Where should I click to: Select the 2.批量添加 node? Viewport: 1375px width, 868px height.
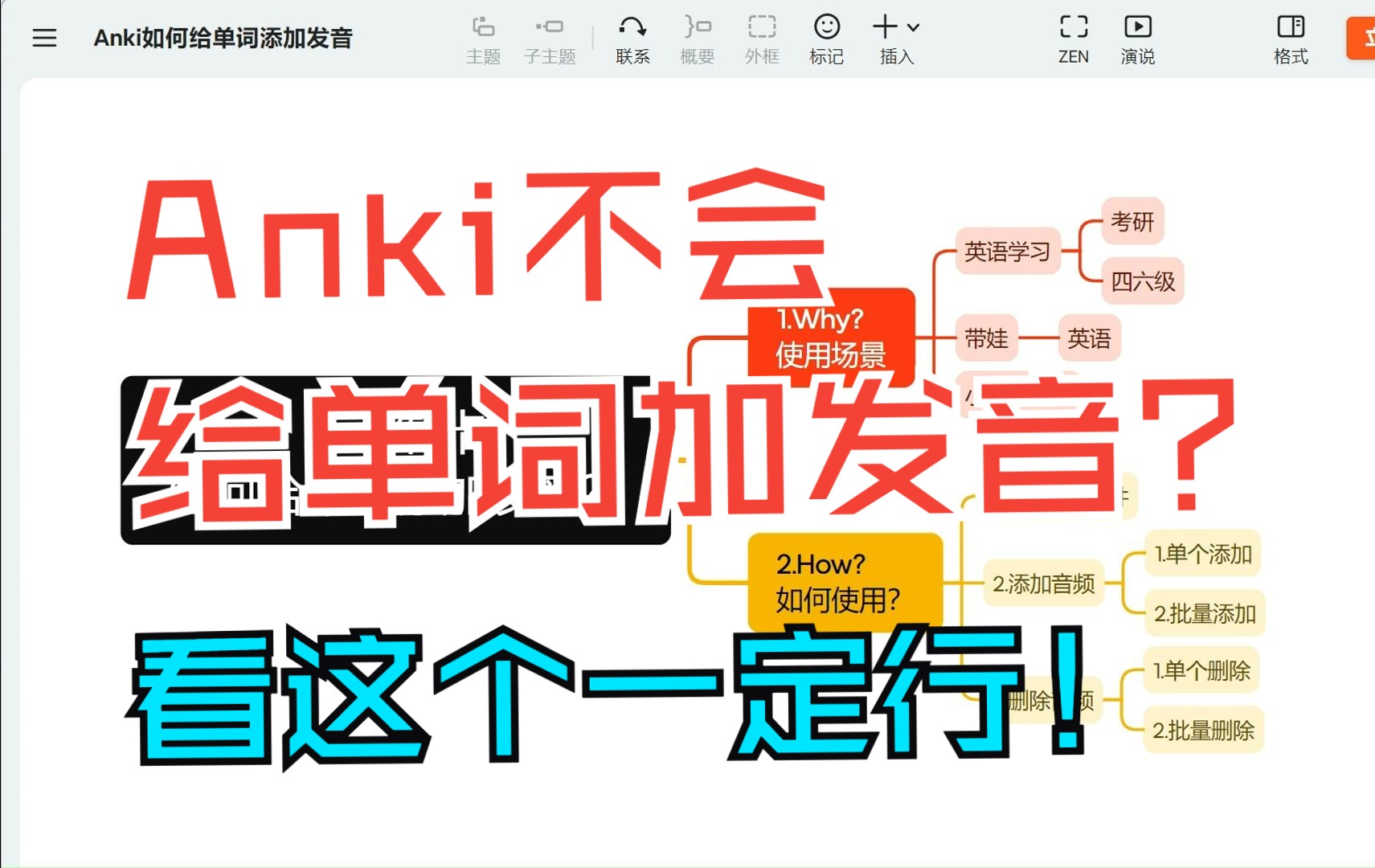pos(1205,614)
